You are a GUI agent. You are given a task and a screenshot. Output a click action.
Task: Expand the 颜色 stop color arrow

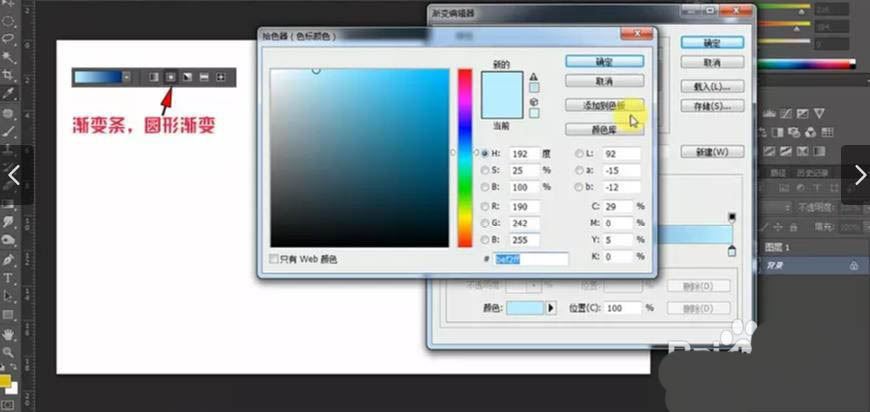click(x=549, y=308)
